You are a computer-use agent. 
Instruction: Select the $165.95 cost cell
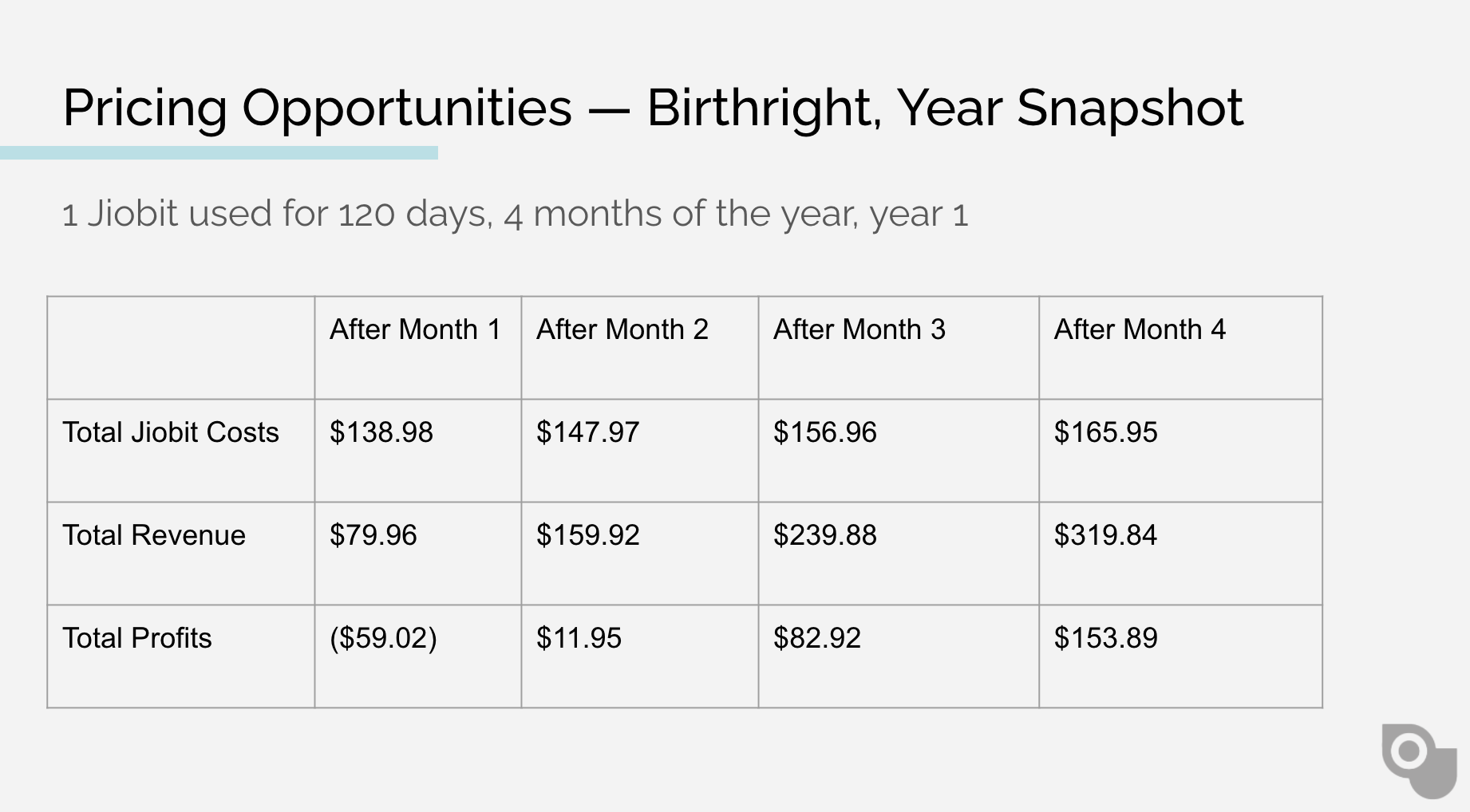point(1181,451)
